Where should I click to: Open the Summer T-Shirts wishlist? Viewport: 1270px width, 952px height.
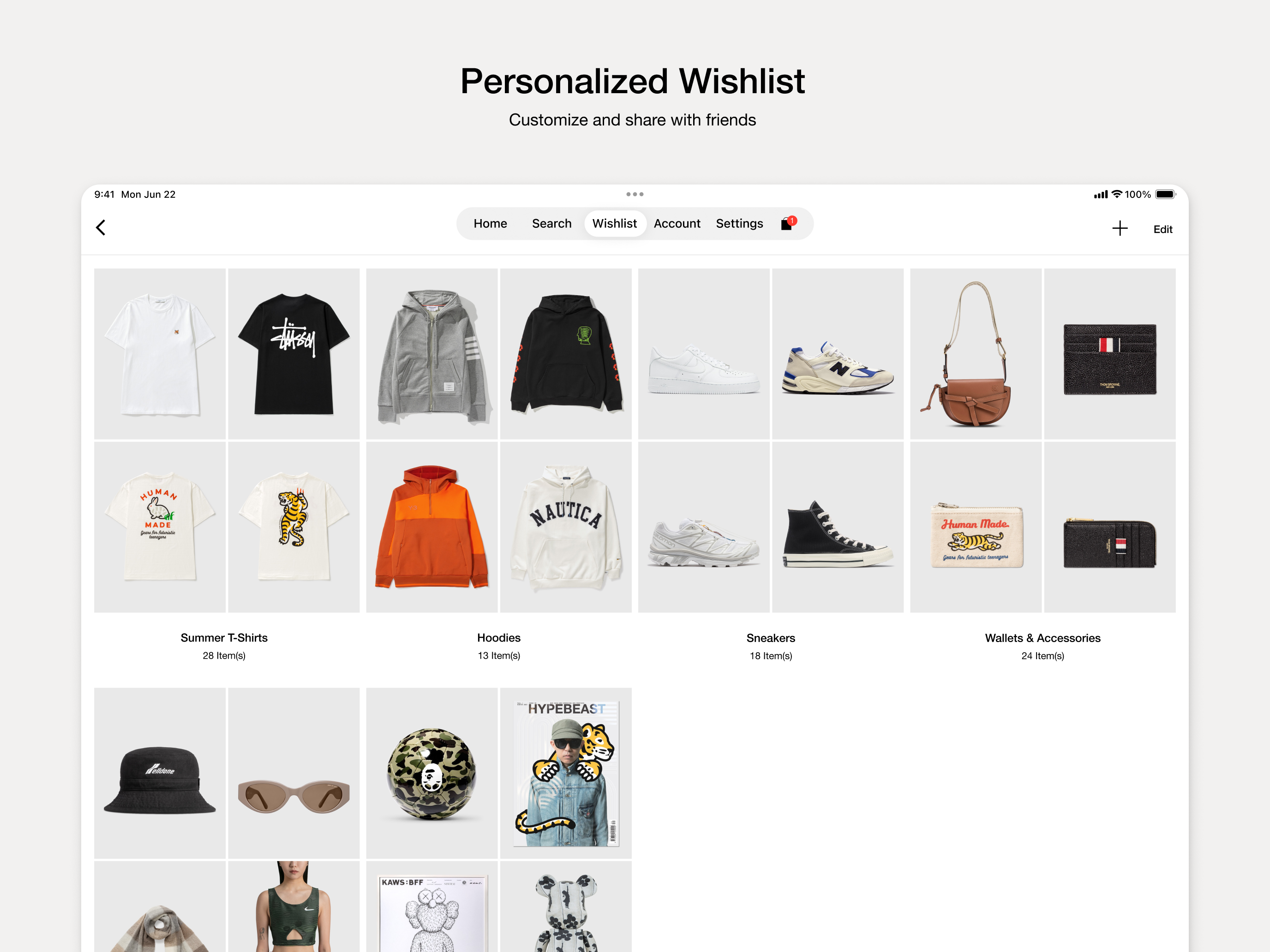(224, 638)
